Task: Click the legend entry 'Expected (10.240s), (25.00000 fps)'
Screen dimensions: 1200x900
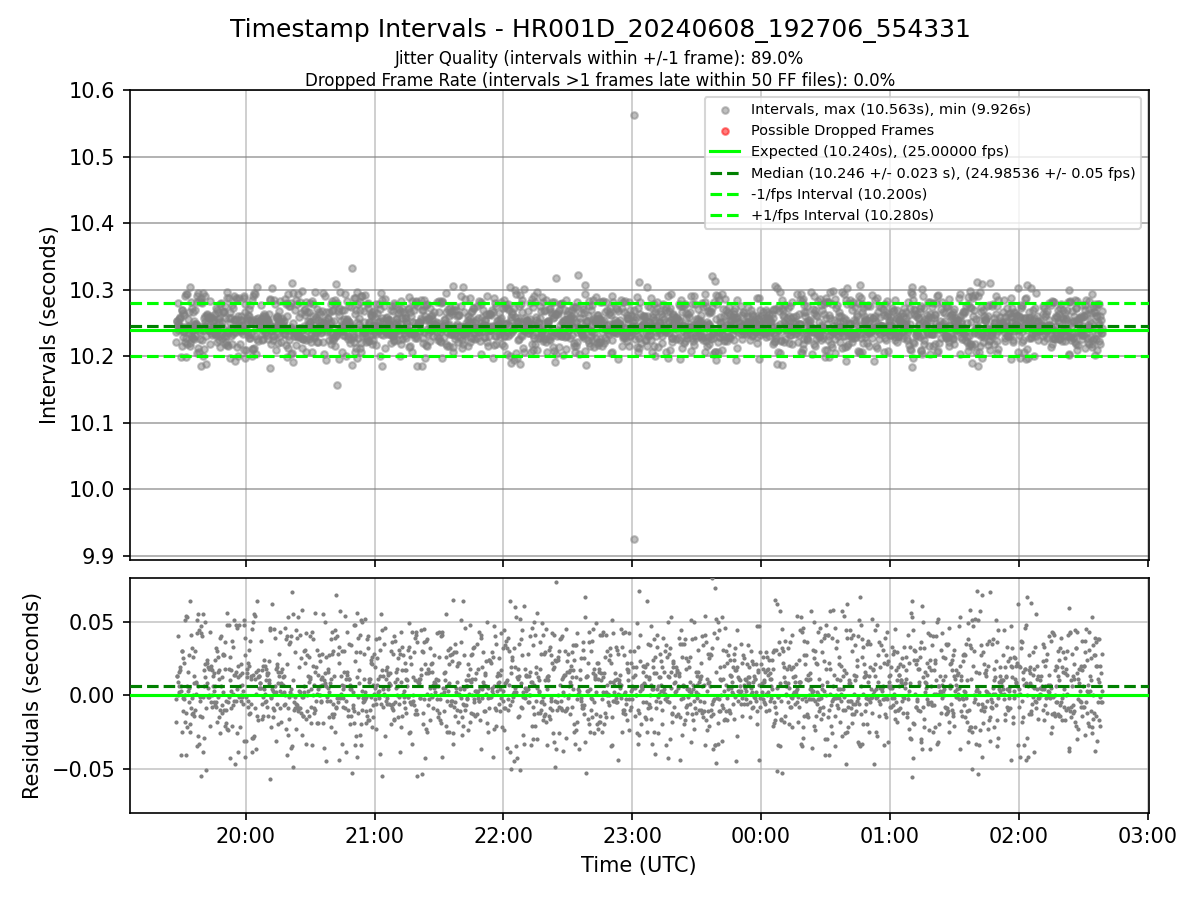Action: click(879, 151)
